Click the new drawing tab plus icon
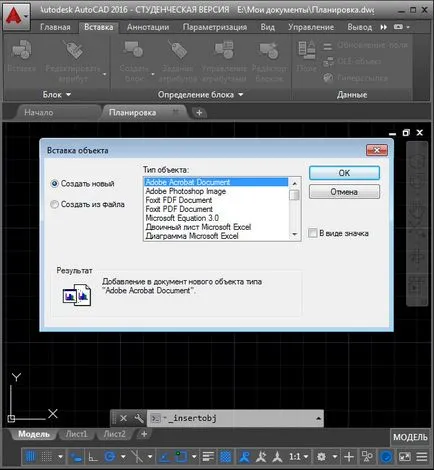 click(199, 113)
